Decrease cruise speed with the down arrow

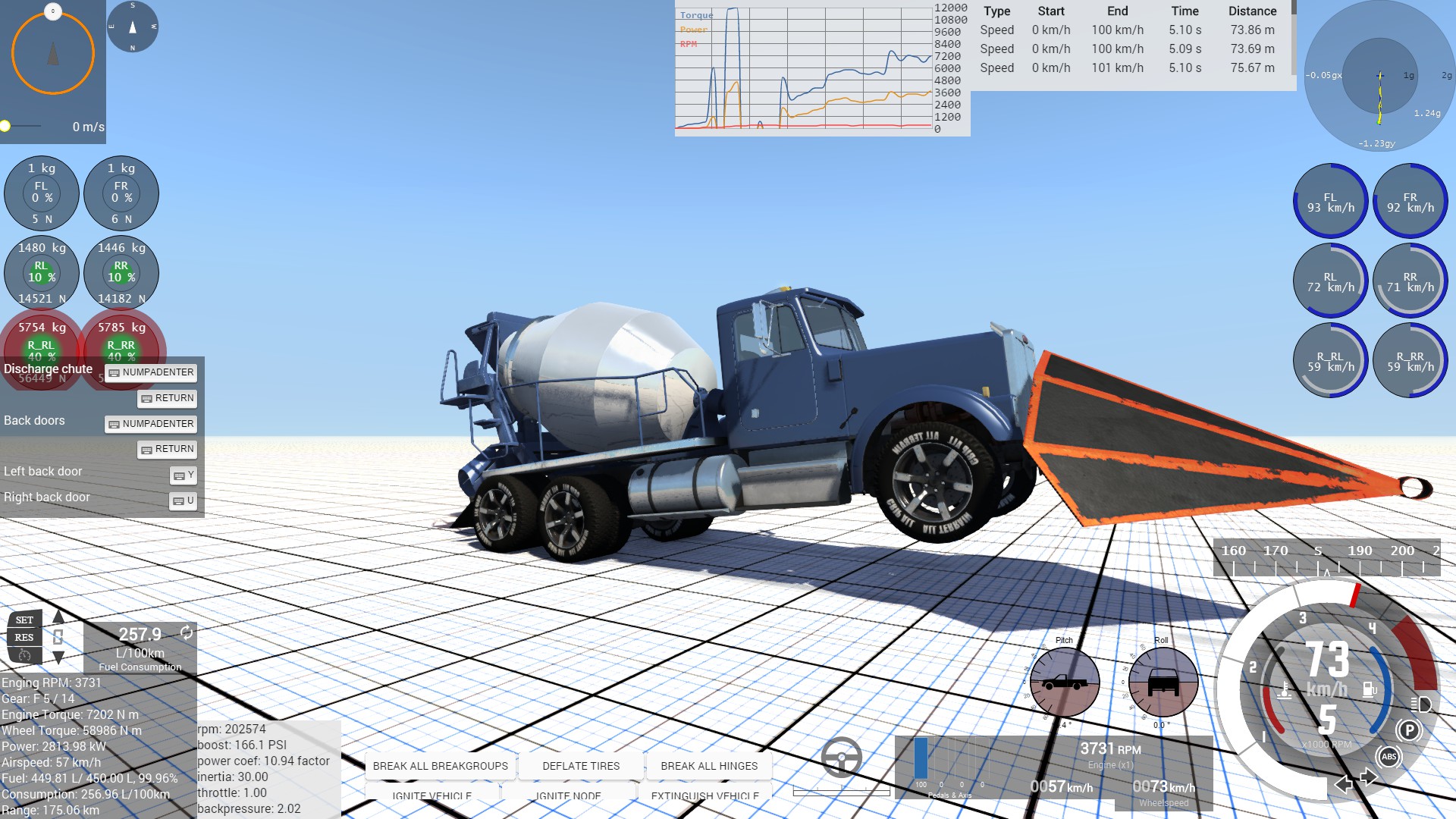tap(58, 657)
